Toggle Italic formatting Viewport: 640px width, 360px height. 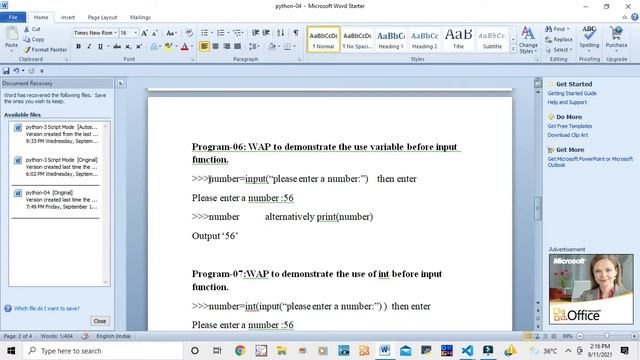[x=89, y=47]
